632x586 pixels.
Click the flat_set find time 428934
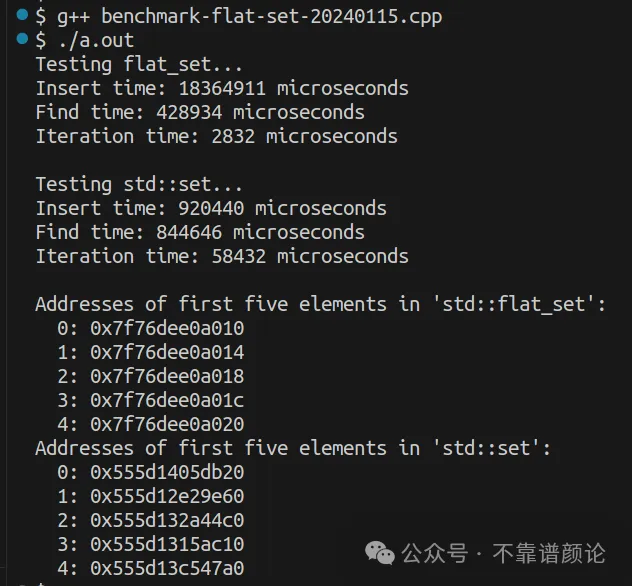point(189,112)
